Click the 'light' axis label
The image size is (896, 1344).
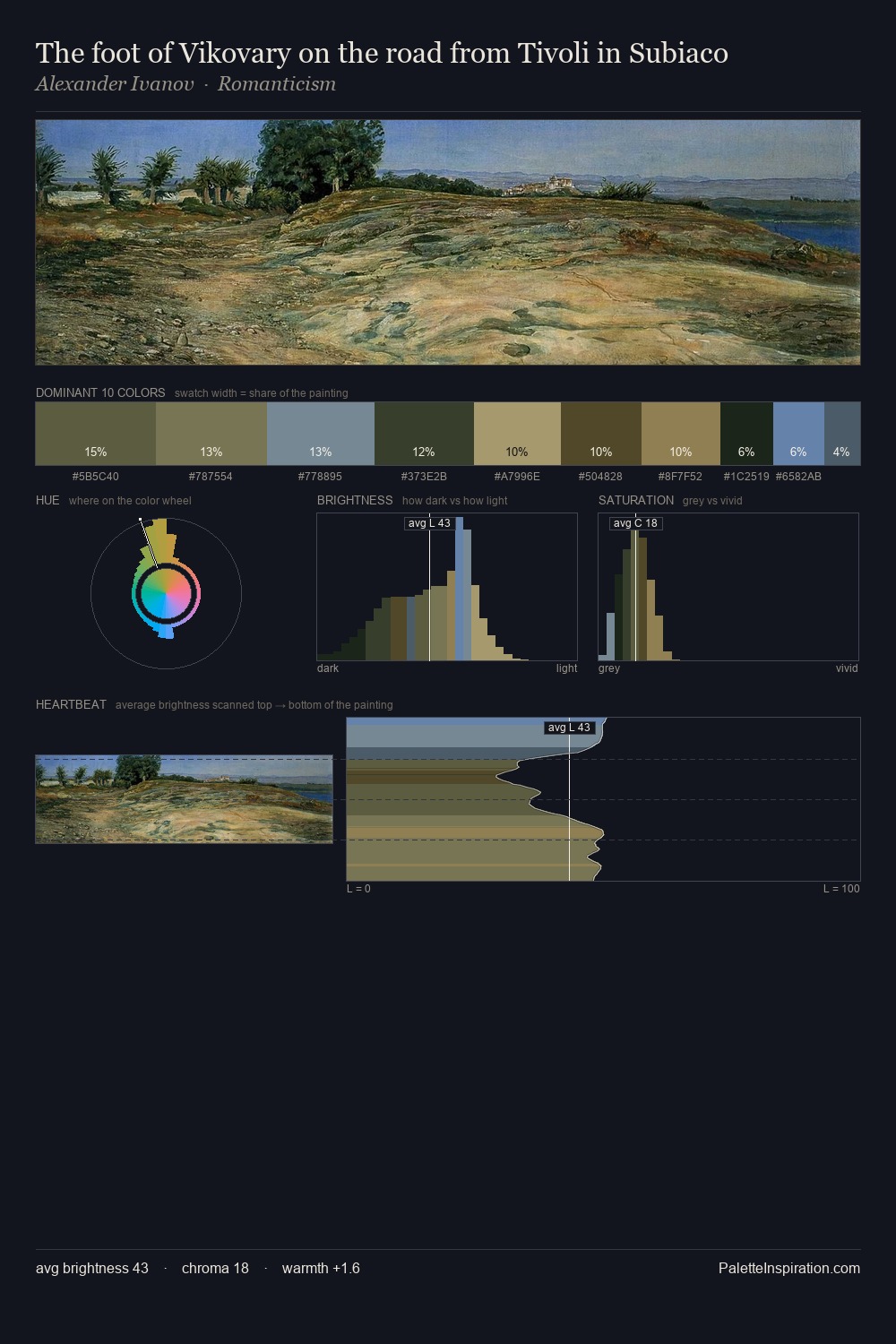tap(567, 668)
